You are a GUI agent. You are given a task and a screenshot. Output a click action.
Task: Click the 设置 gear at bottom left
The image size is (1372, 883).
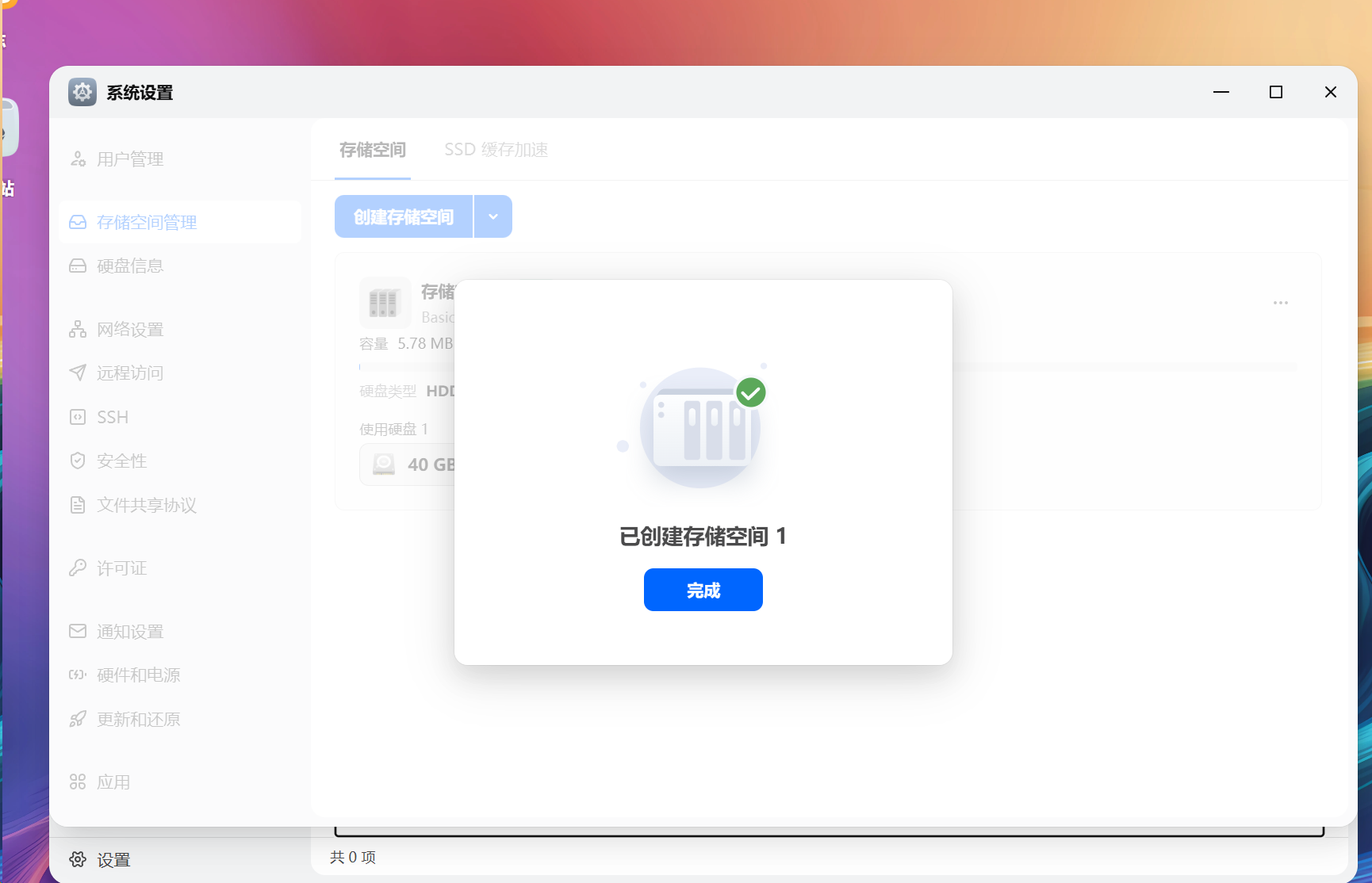[78, 860]
